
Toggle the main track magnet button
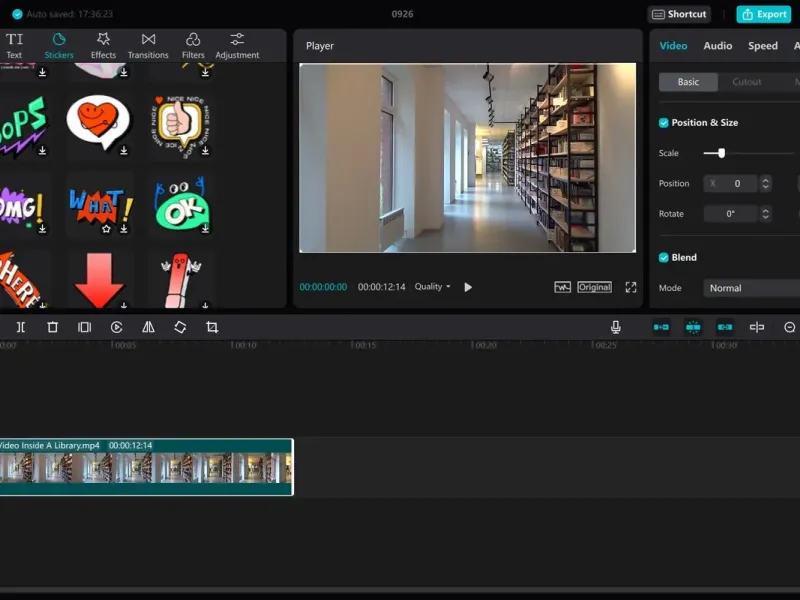point(661,327)
